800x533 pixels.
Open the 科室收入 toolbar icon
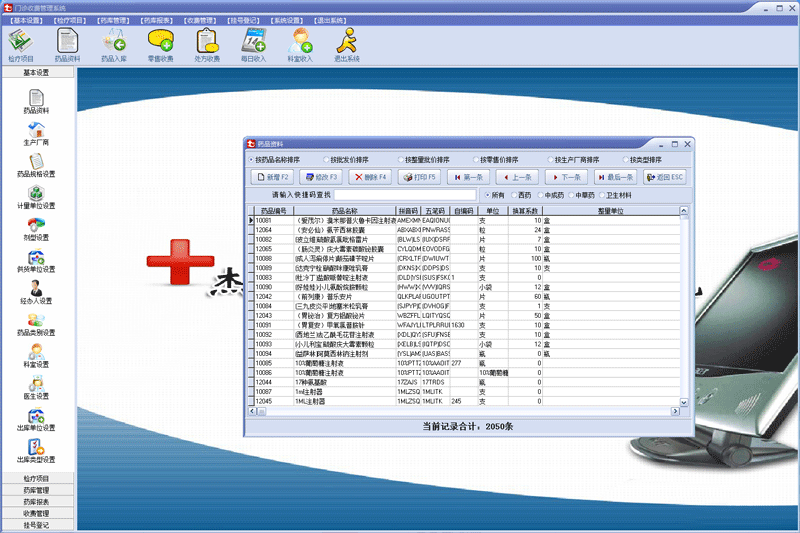pyautogui.click(x=300, y=45)
